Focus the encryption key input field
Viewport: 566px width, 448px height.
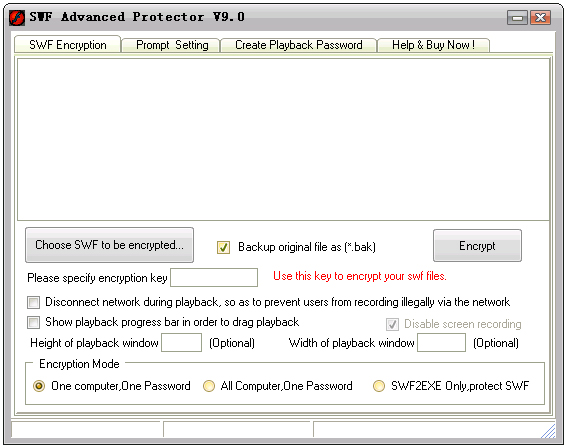[214, 278]
